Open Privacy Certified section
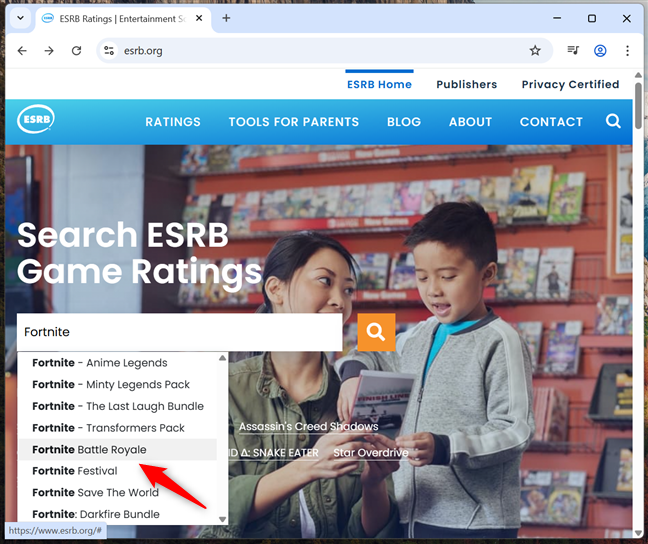Image resolution: width=648 pixels, height=544 pixels. tap(570, 84)
